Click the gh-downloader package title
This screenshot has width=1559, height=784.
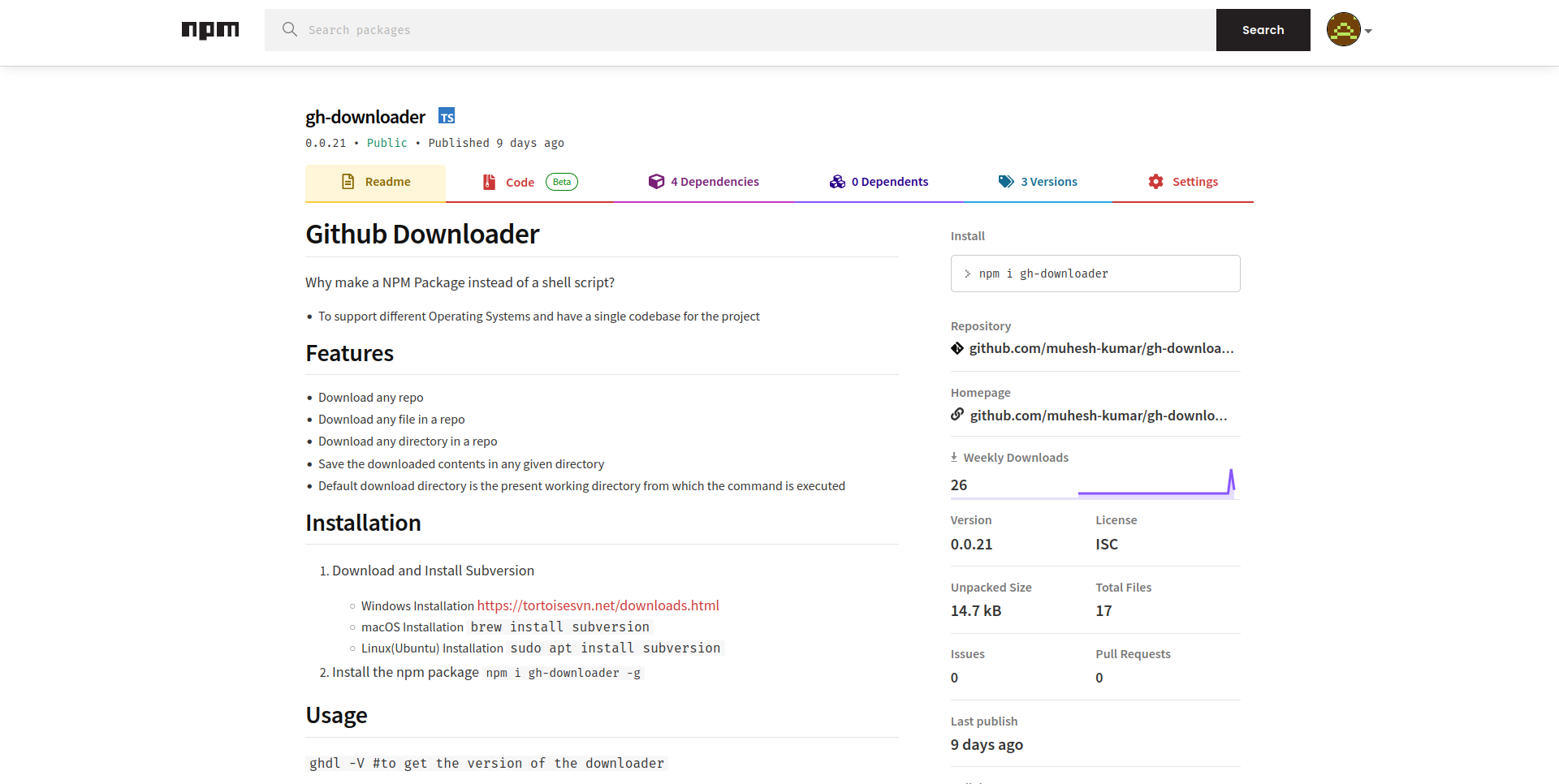pos(365,117)
